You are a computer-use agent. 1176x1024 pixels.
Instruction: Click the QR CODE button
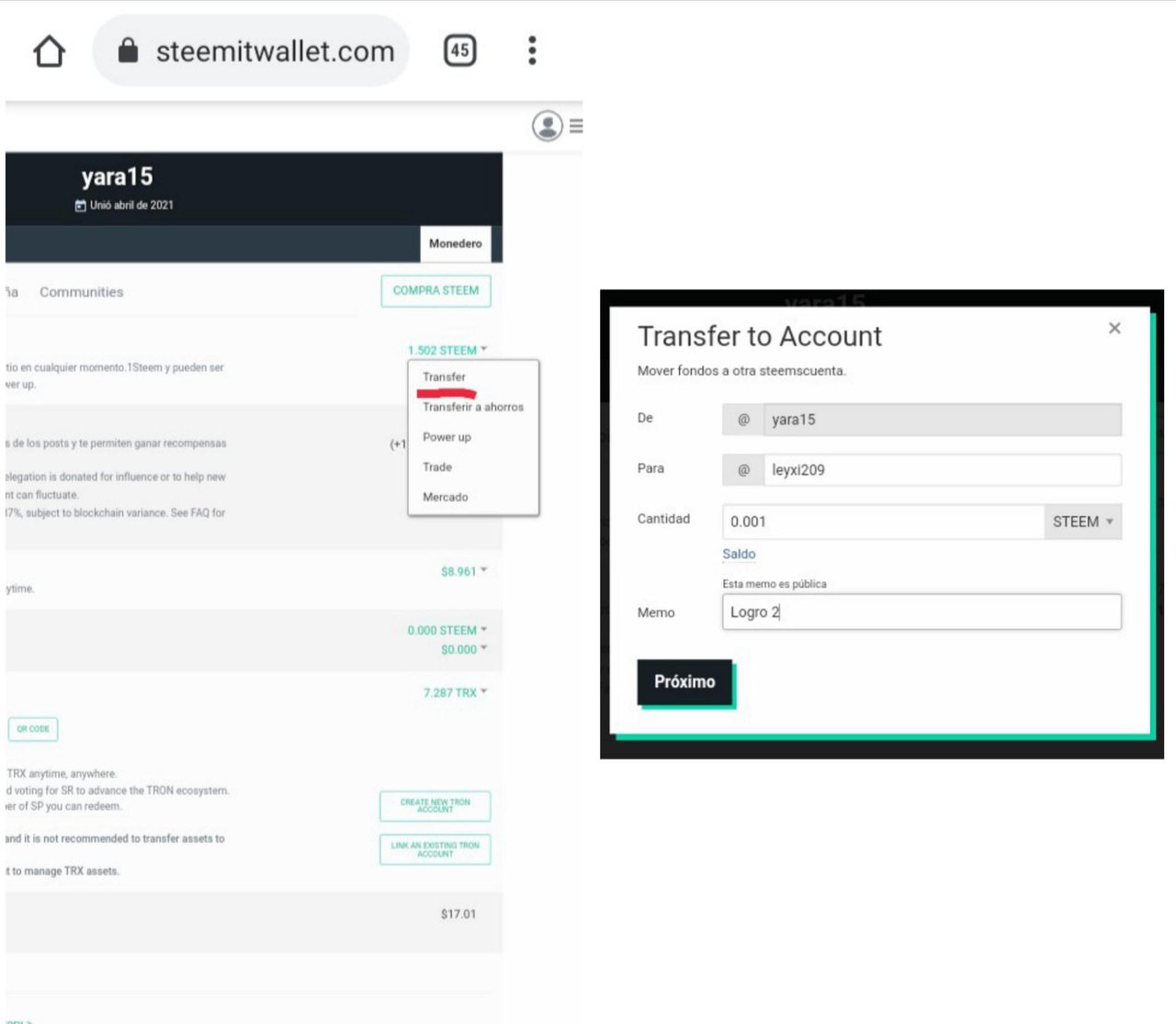coord(33,729)
